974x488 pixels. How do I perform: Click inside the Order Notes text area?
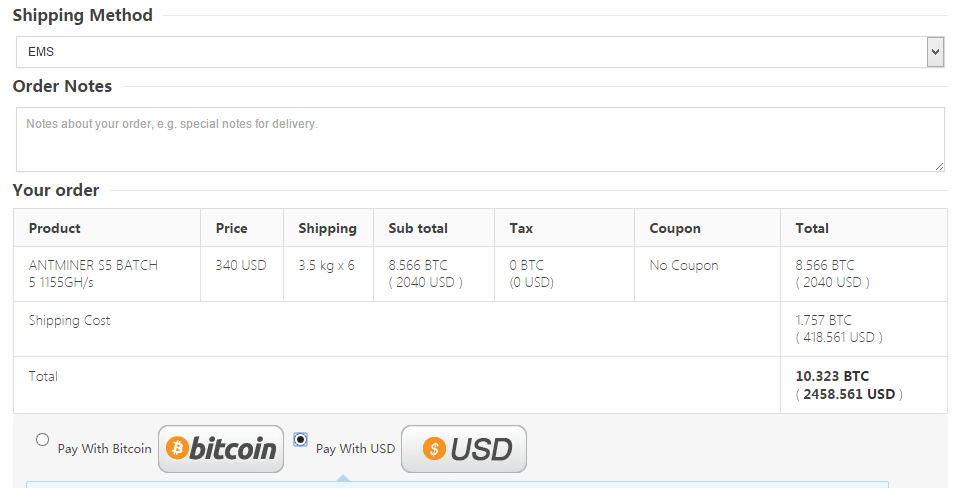pos(480,140)
